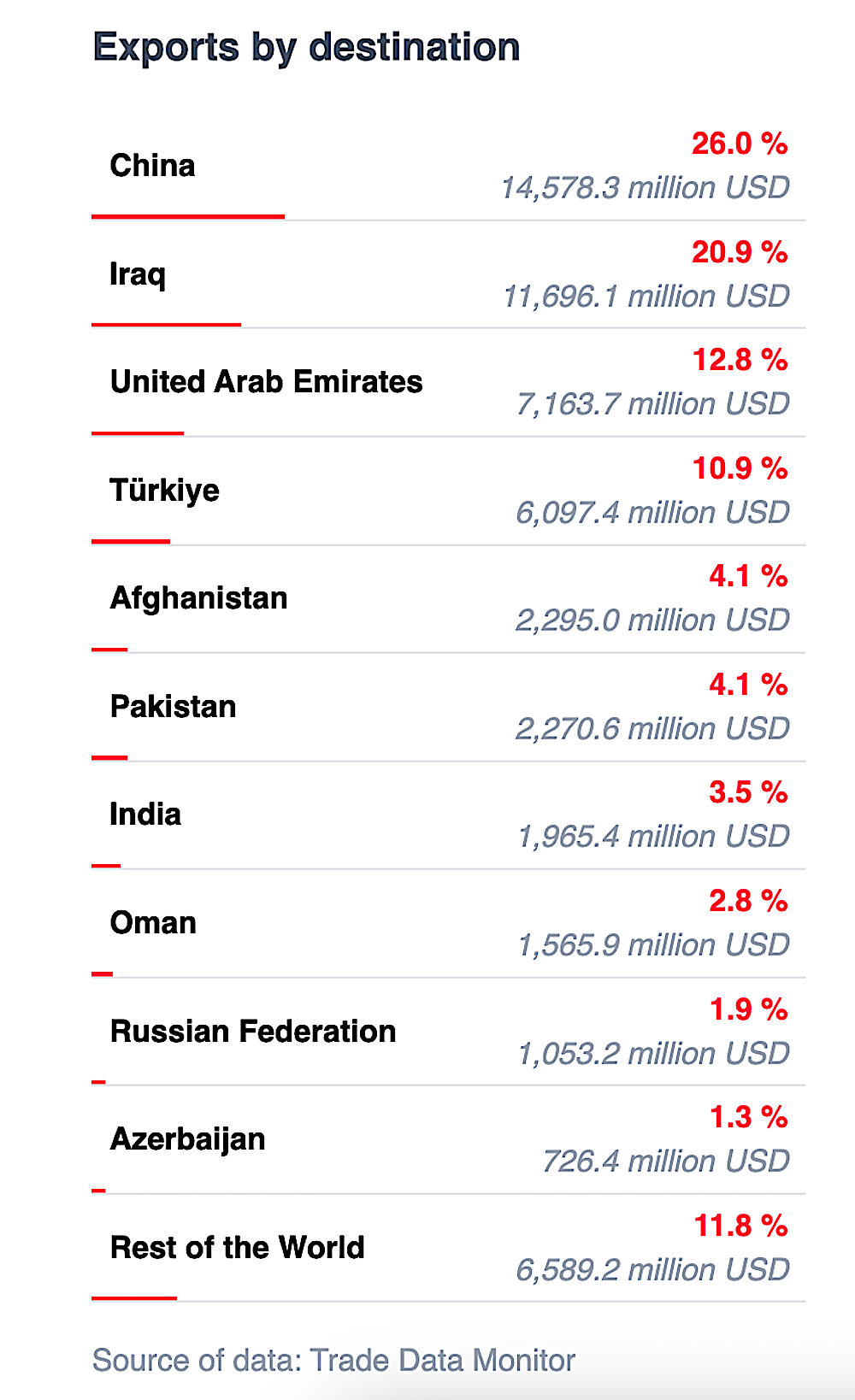Click the 726.4 million USD Azerbaijan value

tap(666, 1162)
